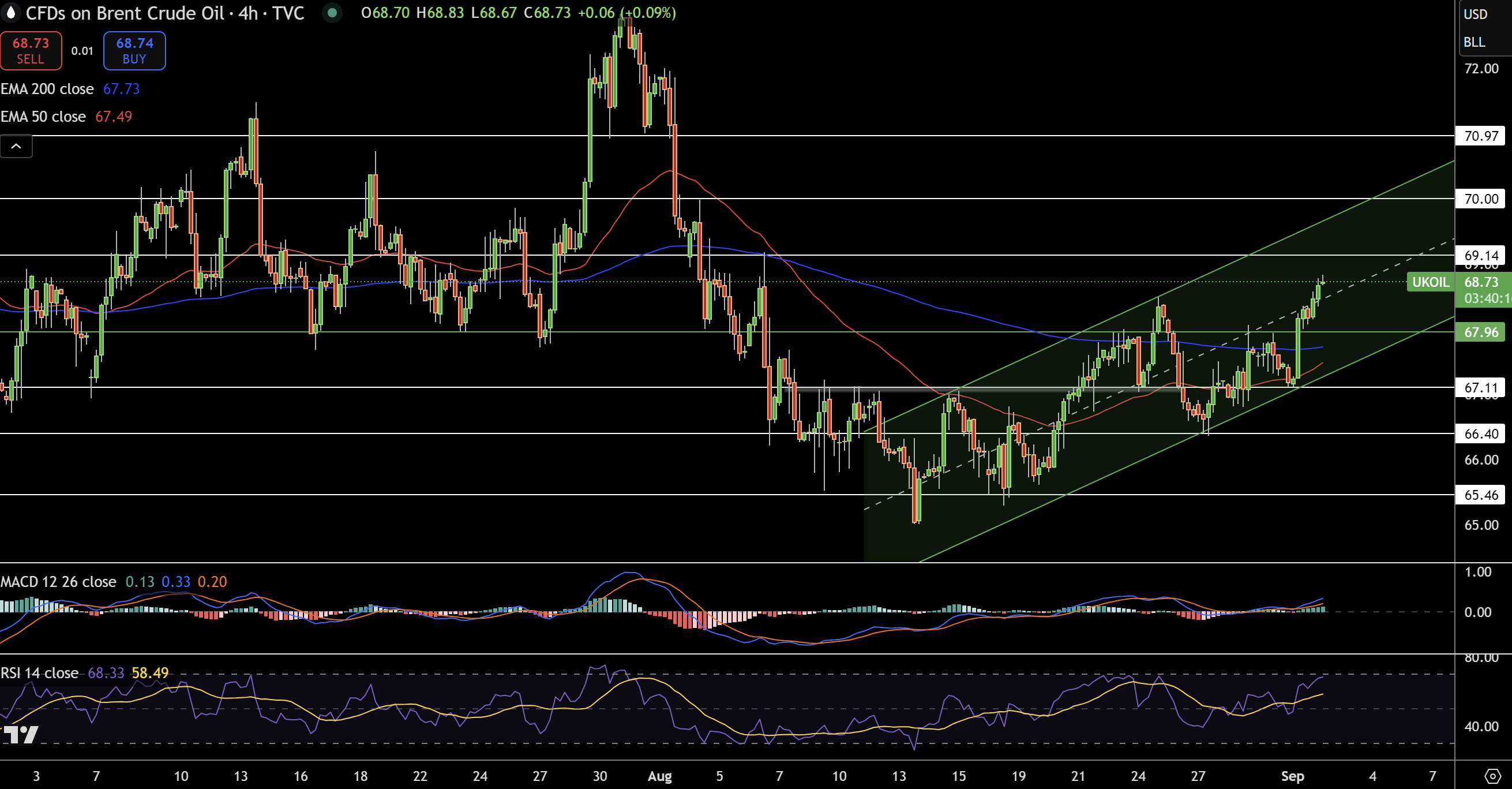Open the BLL unit selector
The image size is (1512, 789).
[1474, 42]
